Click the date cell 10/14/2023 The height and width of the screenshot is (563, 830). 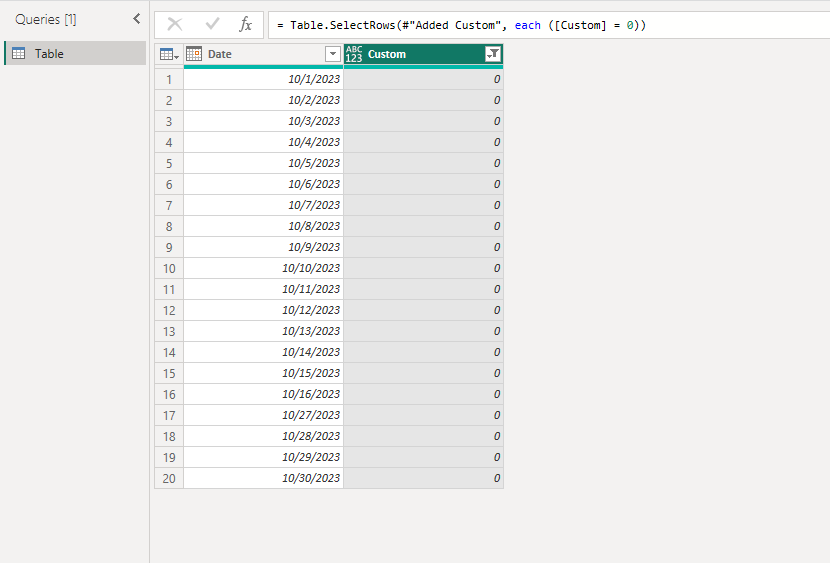point(264,352)
